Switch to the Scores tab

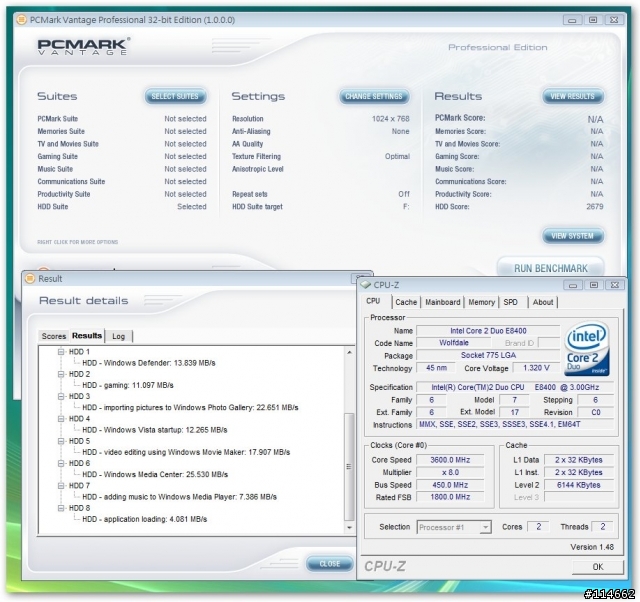coord(53,336)
